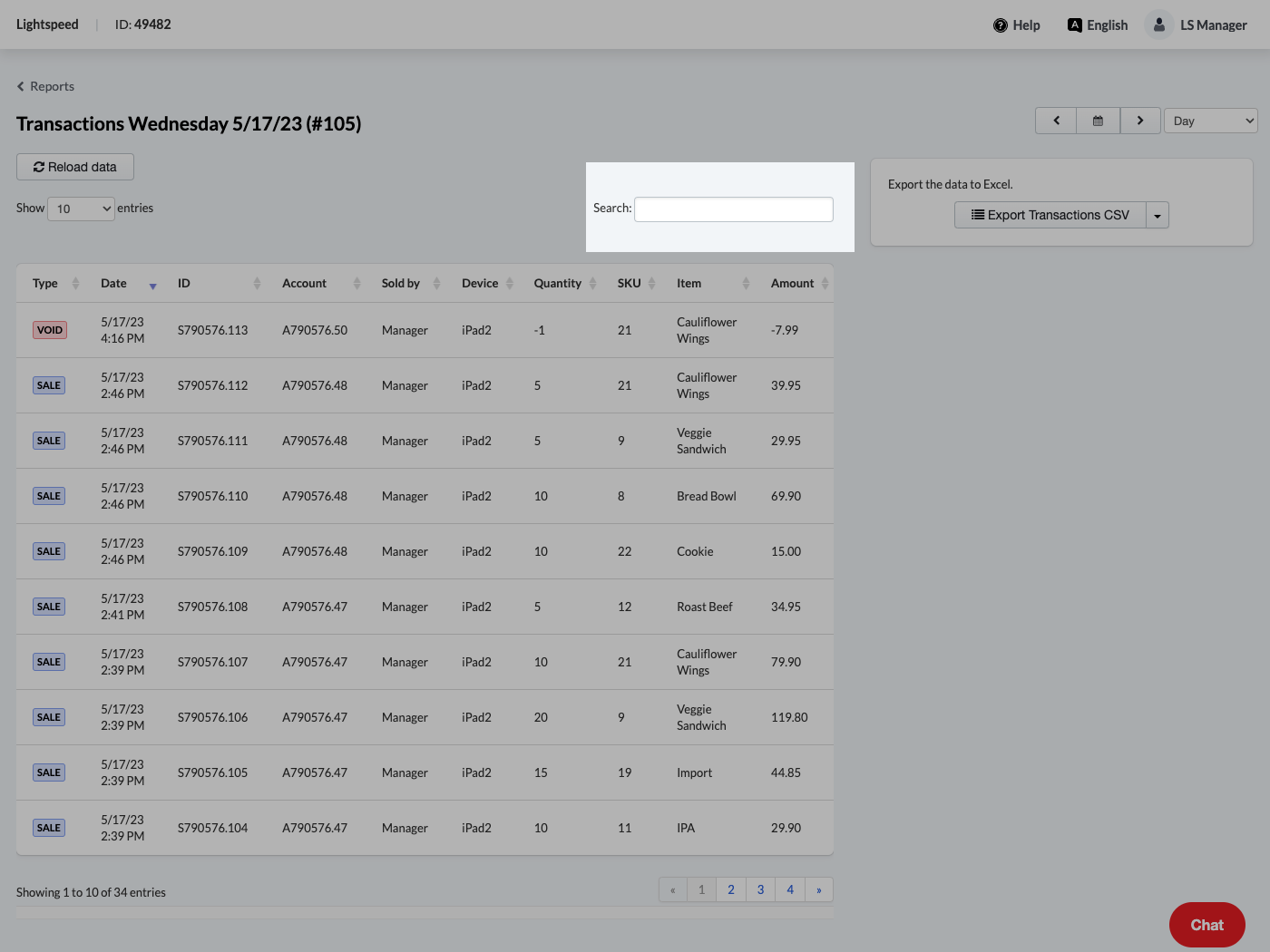The width and height of the screenshot is (1270, 952).
Task: Go to next day arrow
Action: tap(1140, 121)
